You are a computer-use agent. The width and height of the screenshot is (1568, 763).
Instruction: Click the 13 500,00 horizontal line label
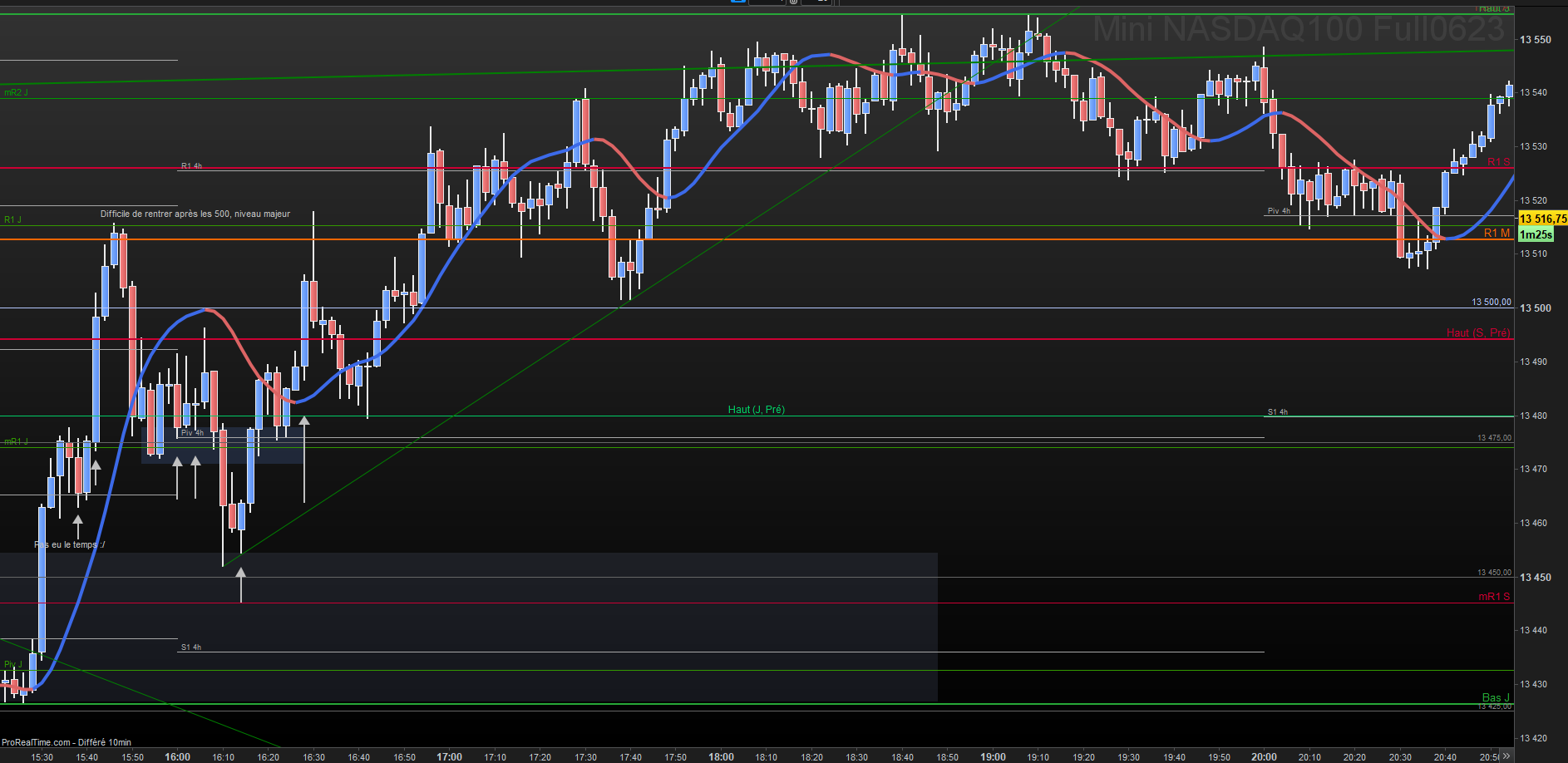(x=1492, y=302)
